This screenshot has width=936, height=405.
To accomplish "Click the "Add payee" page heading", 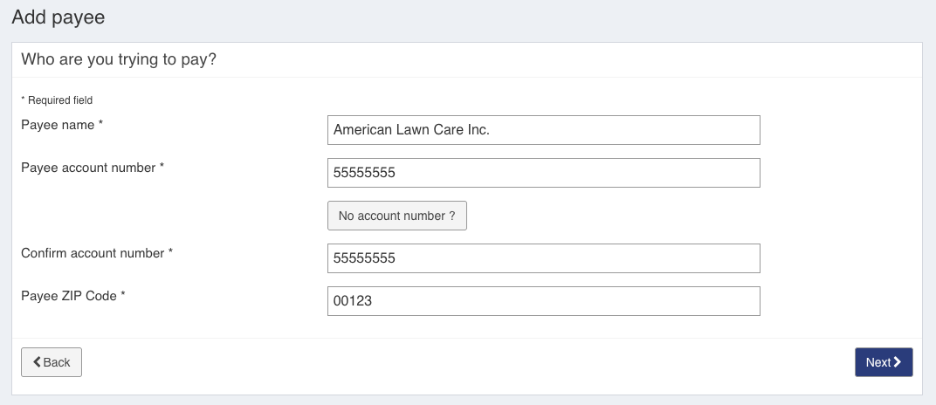I will point(58,17).
